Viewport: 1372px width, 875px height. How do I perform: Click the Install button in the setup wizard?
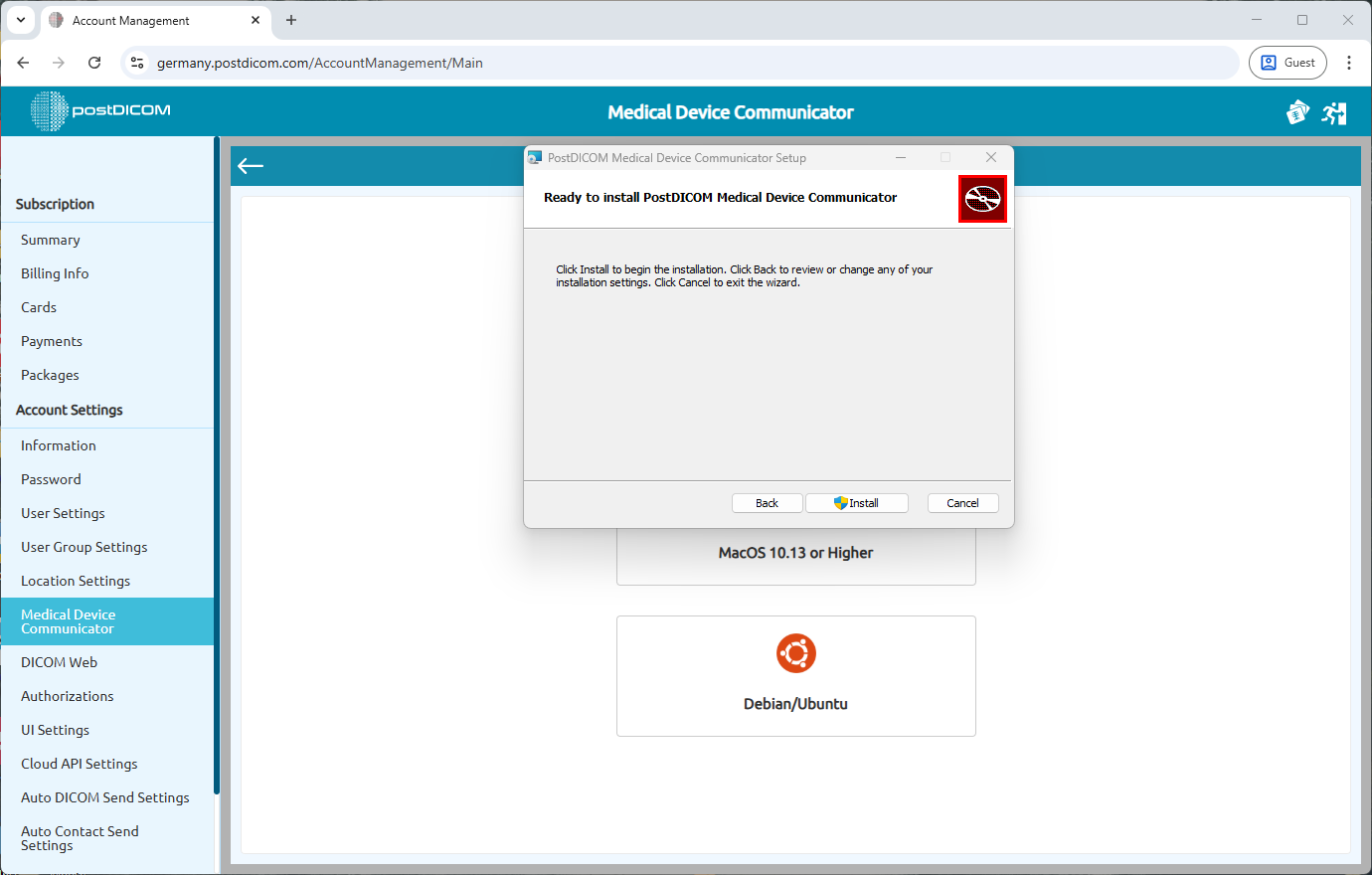pos(856,502)
